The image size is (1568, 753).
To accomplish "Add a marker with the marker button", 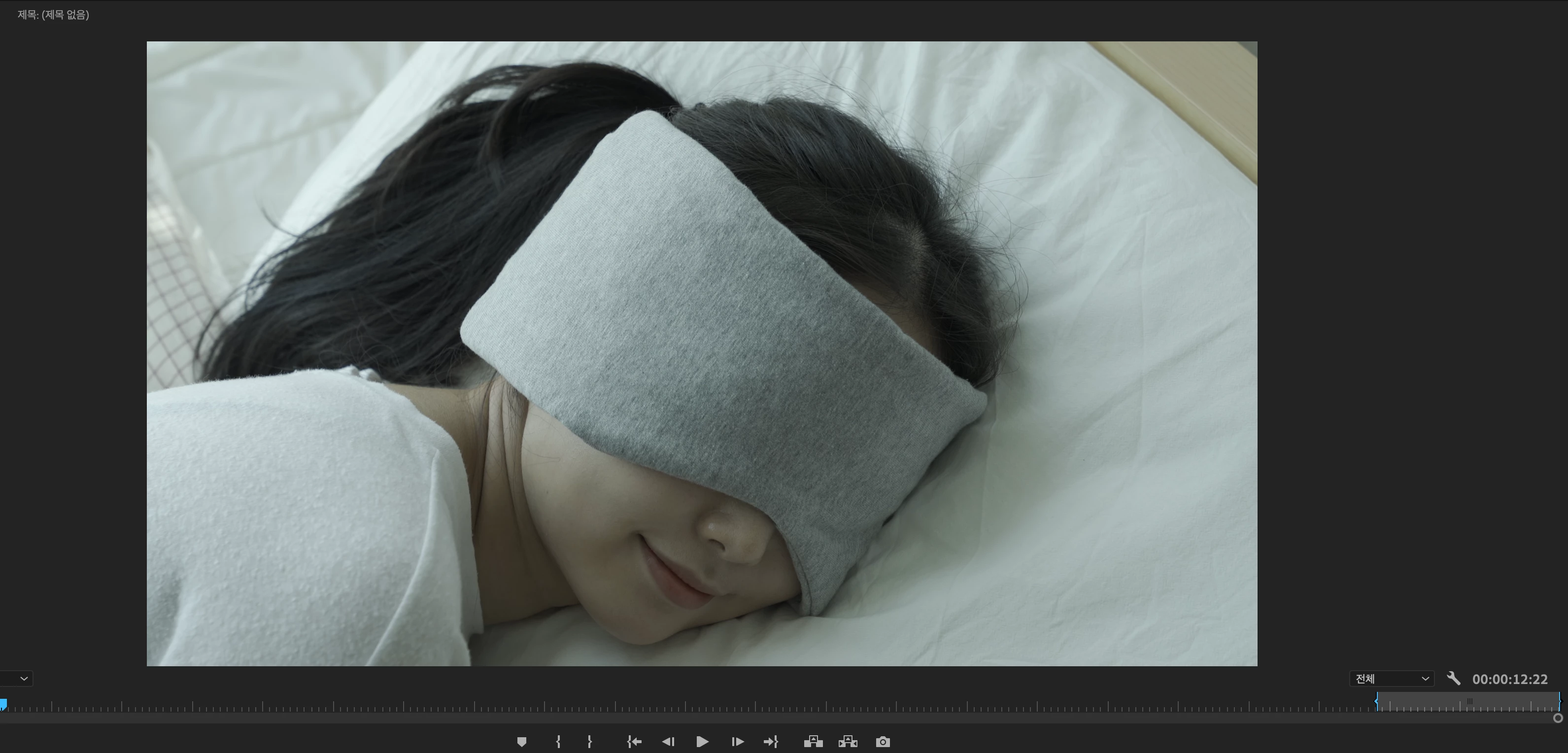I will click(x=522, y=742).
